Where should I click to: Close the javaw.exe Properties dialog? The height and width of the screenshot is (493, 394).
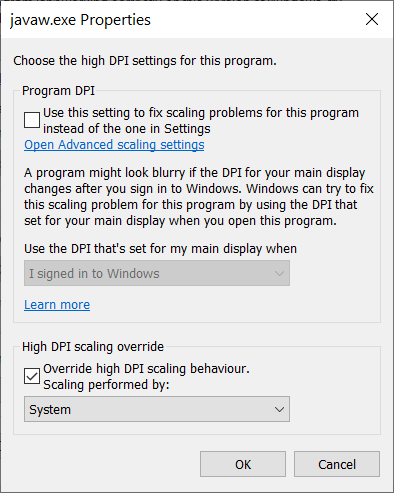[372, 19]
